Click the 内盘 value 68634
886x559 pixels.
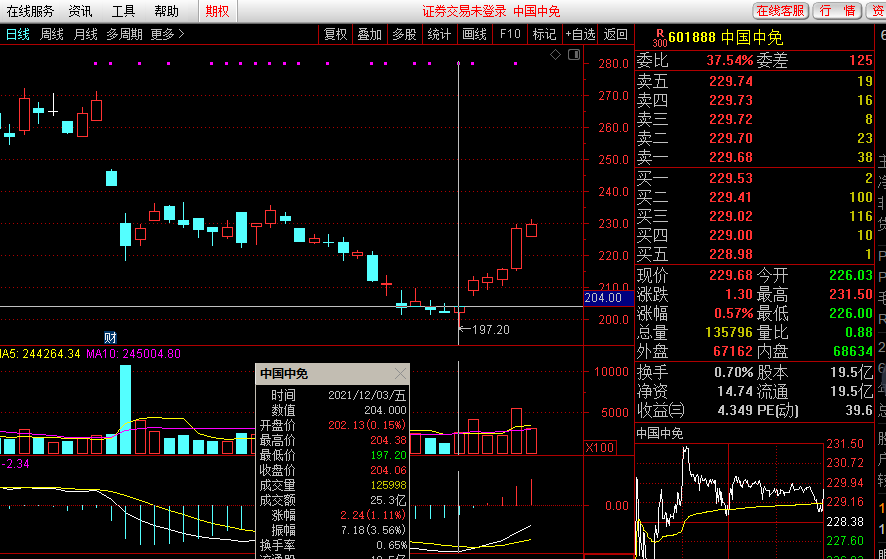[853, 352]
